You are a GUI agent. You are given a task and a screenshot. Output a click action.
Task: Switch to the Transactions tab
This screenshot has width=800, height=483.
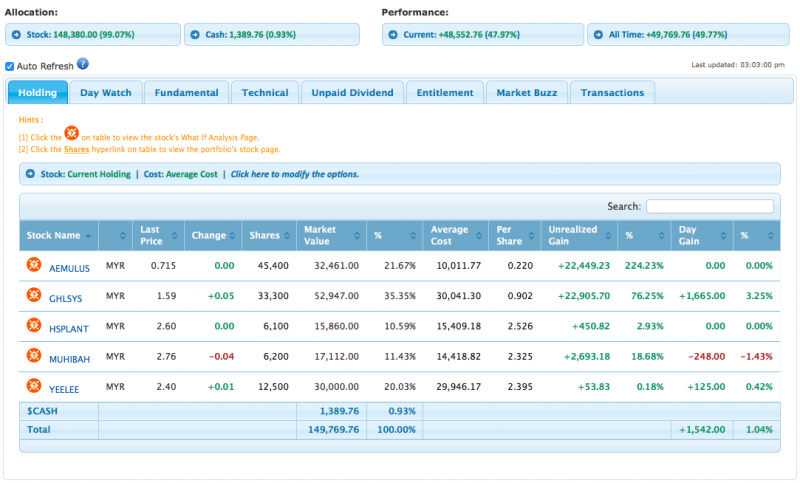613,93
